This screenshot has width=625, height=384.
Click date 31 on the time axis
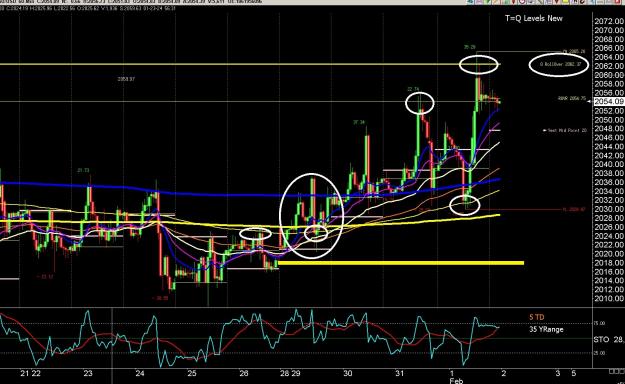(x=400, y=374)
